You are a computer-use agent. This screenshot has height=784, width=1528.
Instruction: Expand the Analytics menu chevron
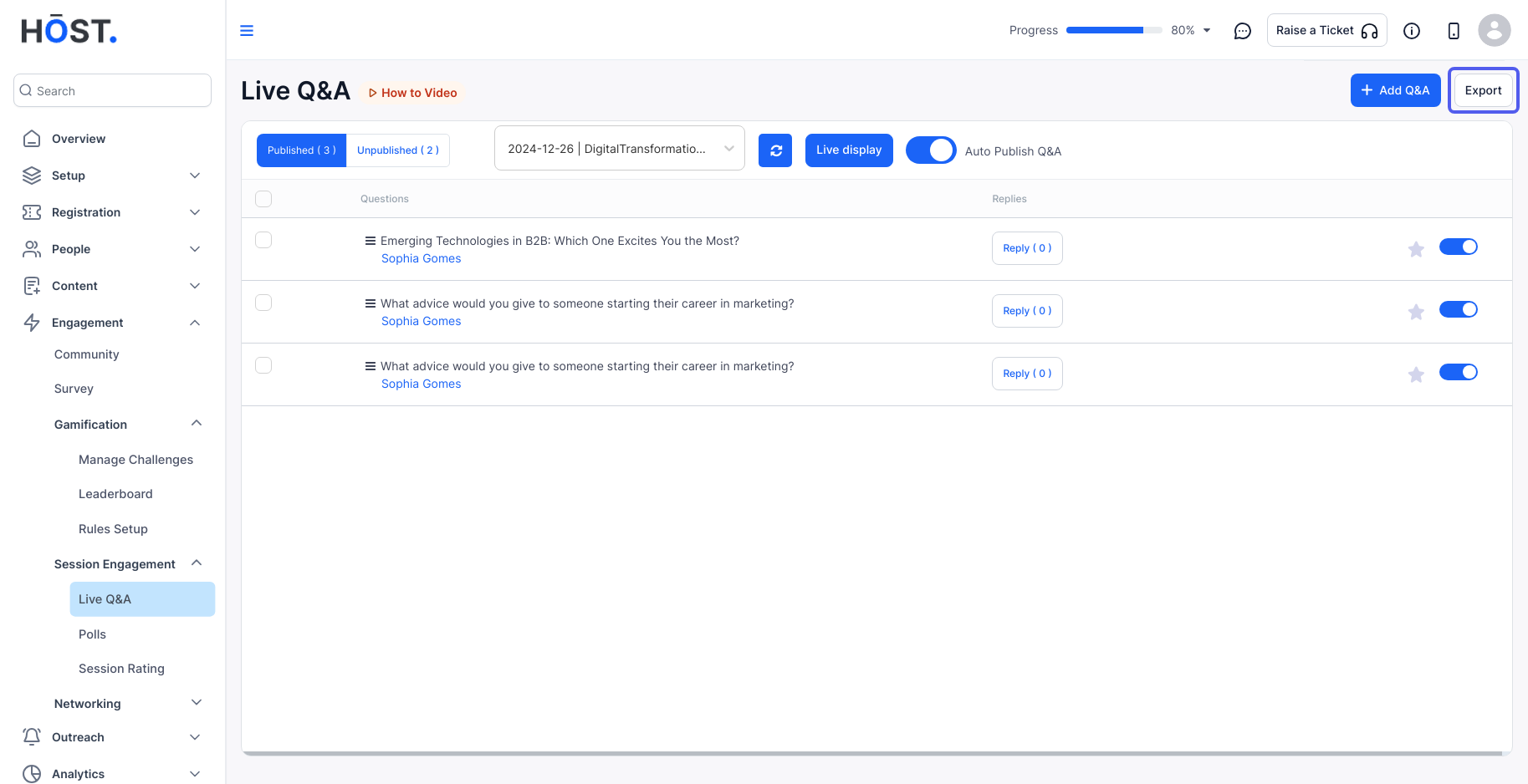(x=195, y=774)
